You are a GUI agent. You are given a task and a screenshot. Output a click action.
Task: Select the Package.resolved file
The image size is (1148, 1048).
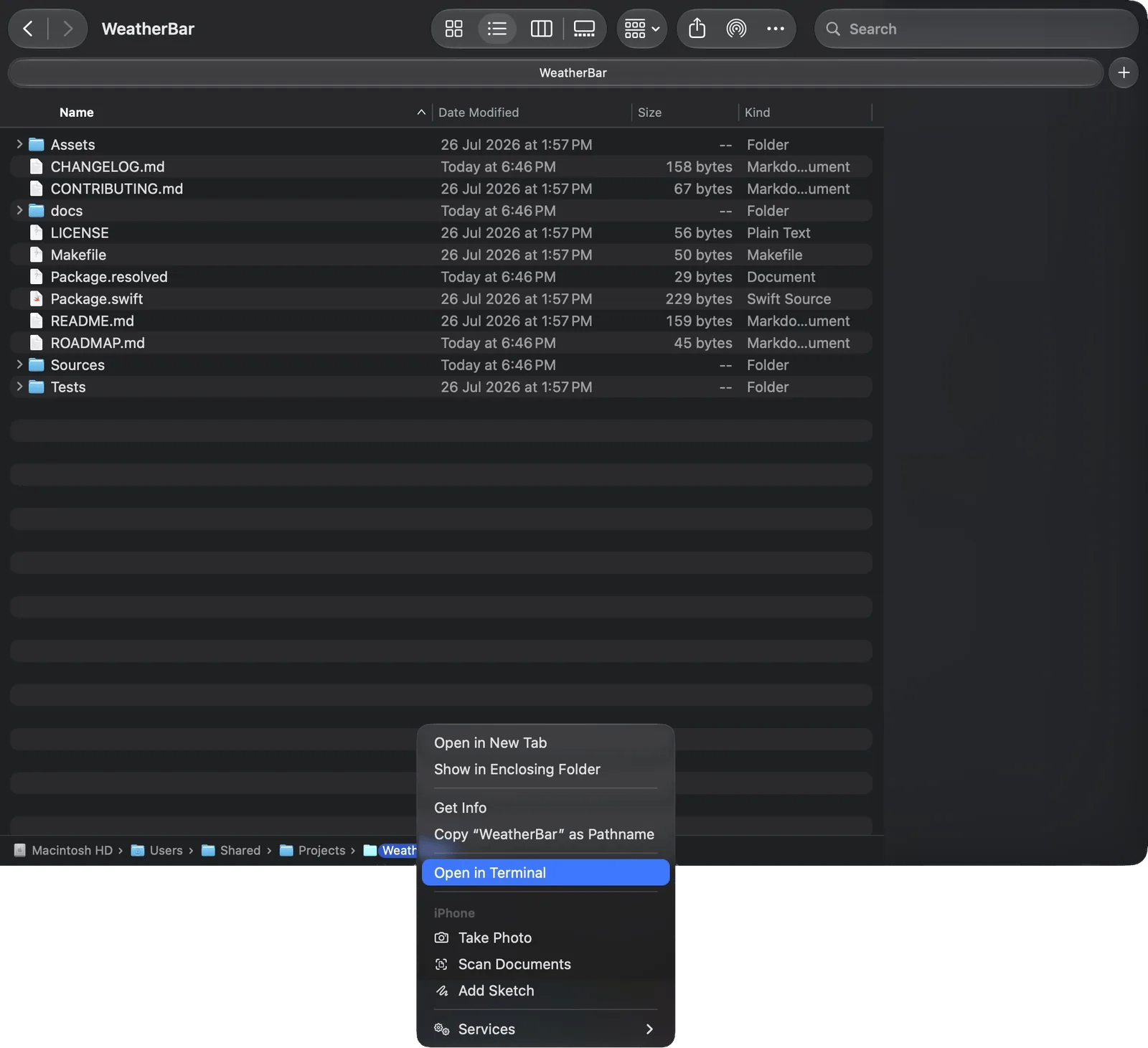coord(441,277)
